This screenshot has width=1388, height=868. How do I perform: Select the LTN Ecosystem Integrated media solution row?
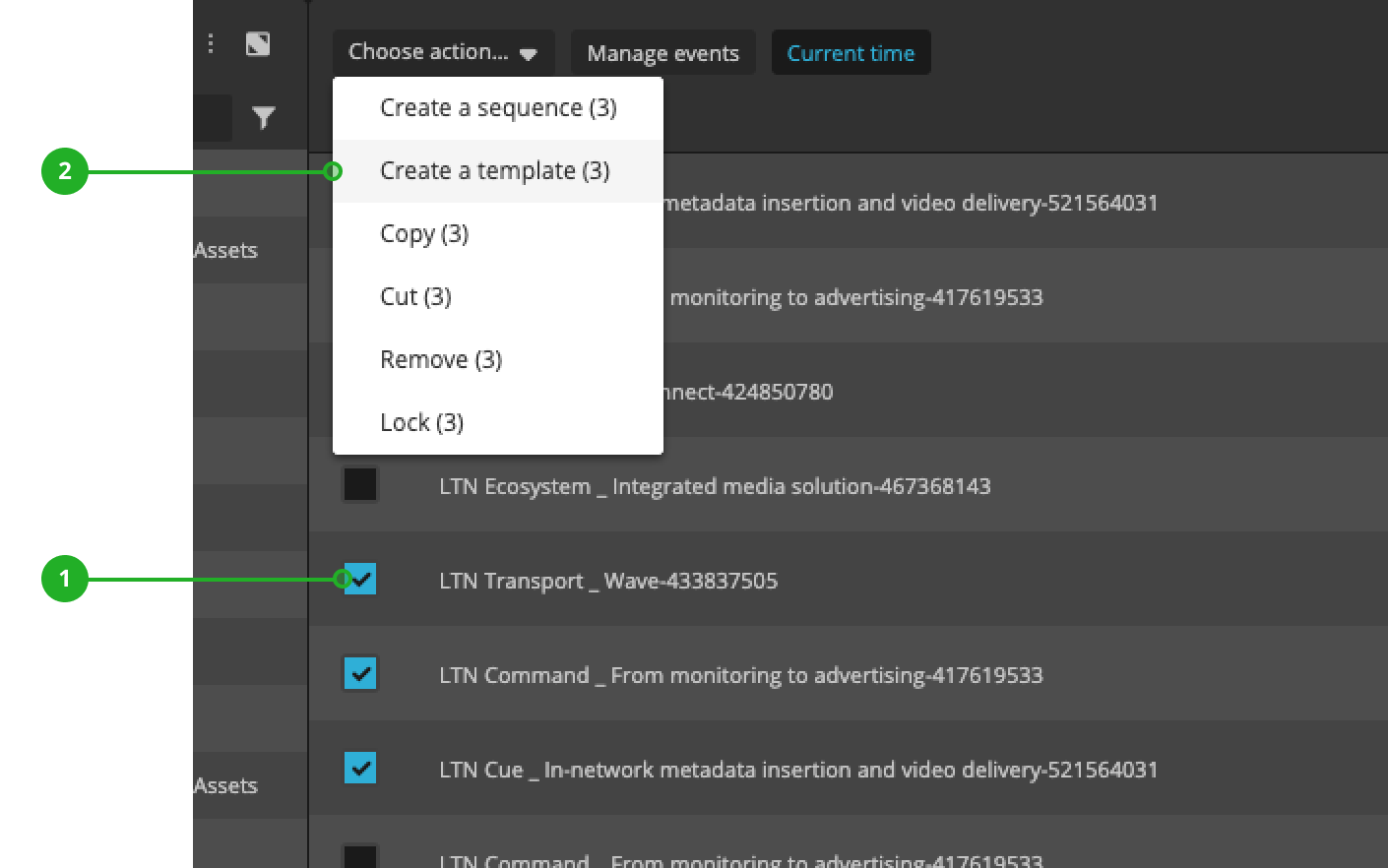[x=715, y=486]
